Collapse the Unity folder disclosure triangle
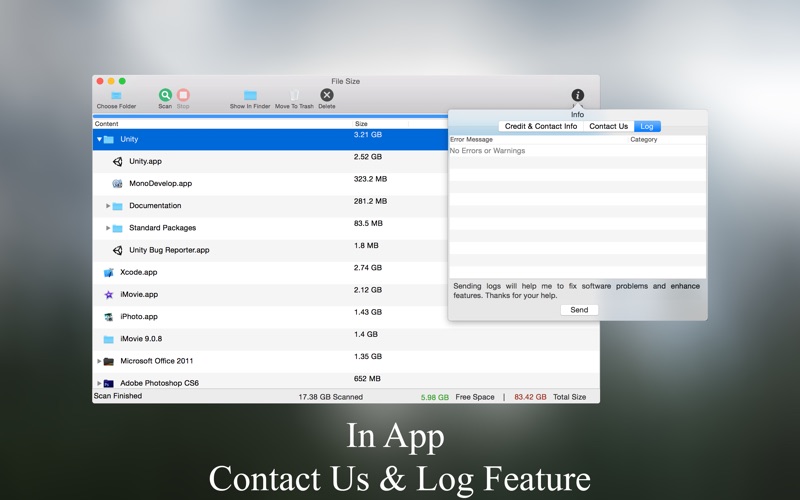The height and width of the screenshot is (500, 800). point(99,139)
